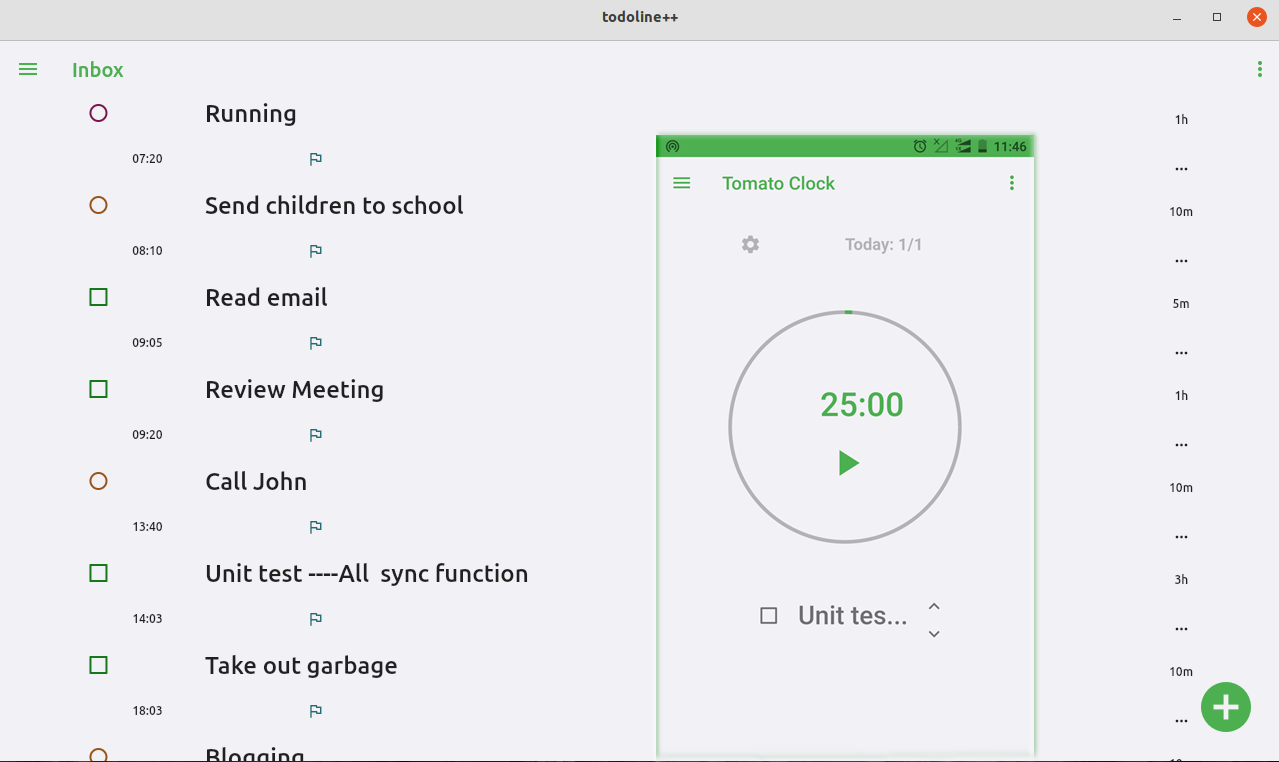Open the Inbox title
Screen dimensions: 1279x762
(x=98, y=70)
